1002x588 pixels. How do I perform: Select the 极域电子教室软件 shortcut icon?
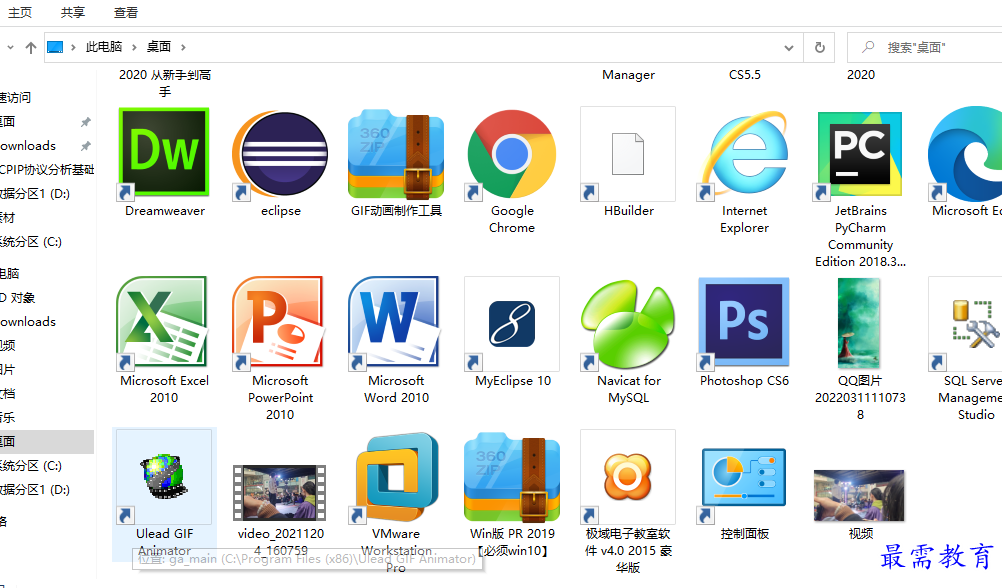pos(628,477)
